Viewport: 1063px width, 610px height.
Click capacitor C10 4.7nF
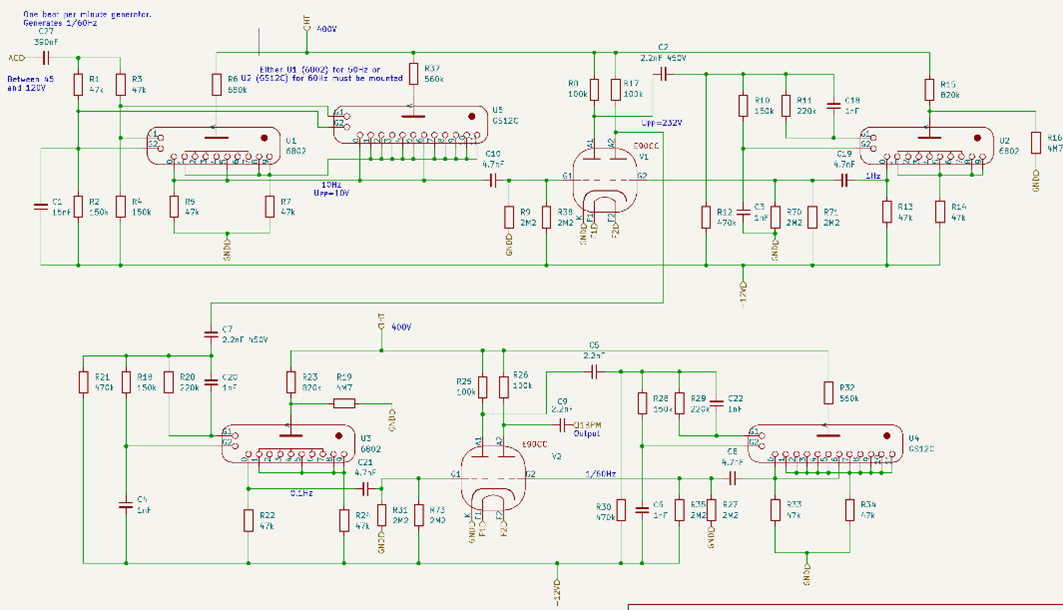point(492,181)
